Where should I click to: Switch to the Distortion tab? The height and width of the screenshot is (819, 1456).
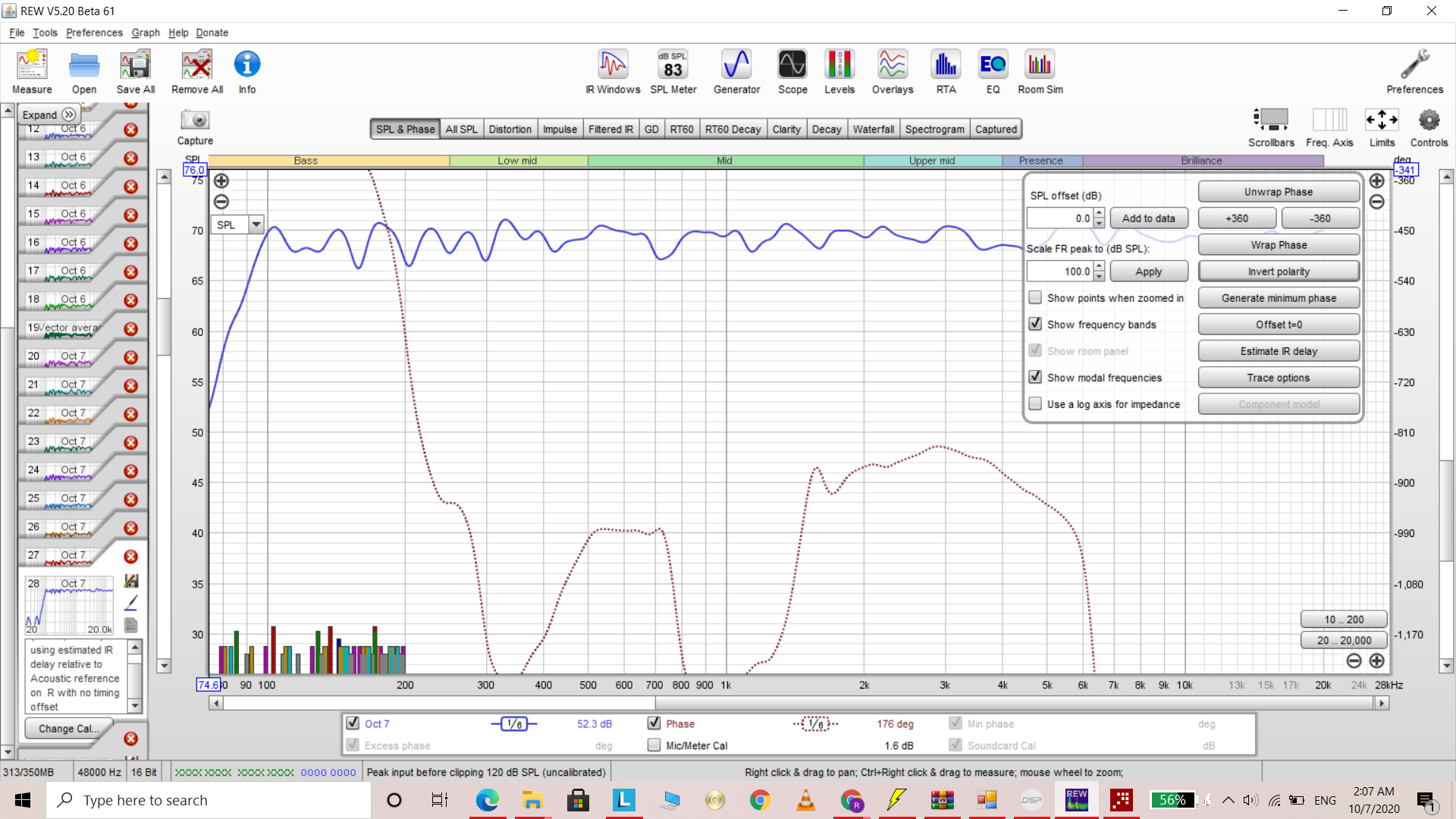510,129
